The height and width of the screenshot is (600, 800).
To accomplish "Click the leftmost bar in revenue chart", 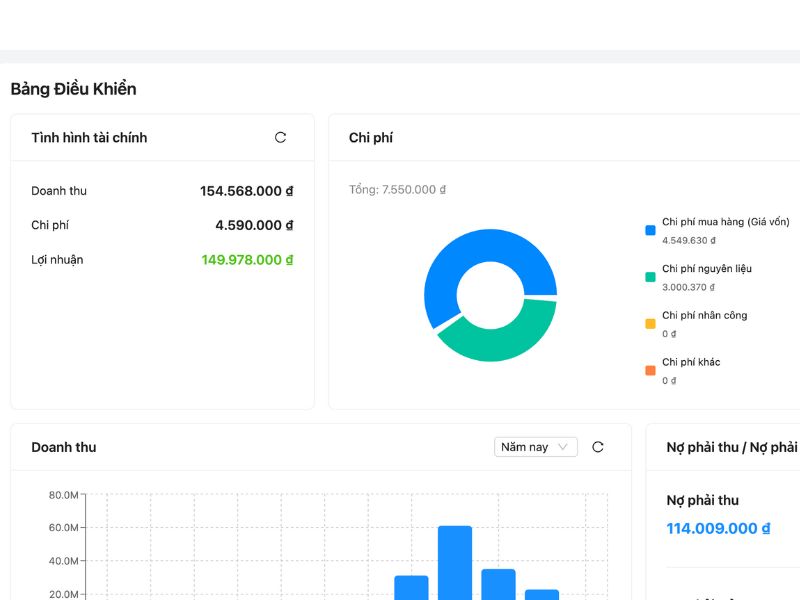I will tap(411, 587).
